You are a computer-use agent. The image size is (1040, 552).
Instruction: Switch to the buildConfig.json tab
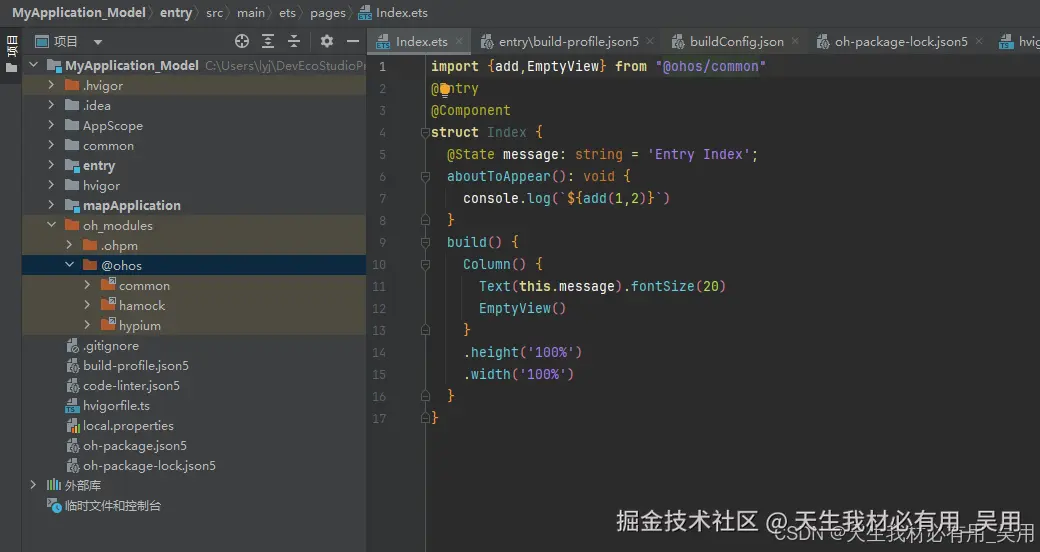[736, 41]
